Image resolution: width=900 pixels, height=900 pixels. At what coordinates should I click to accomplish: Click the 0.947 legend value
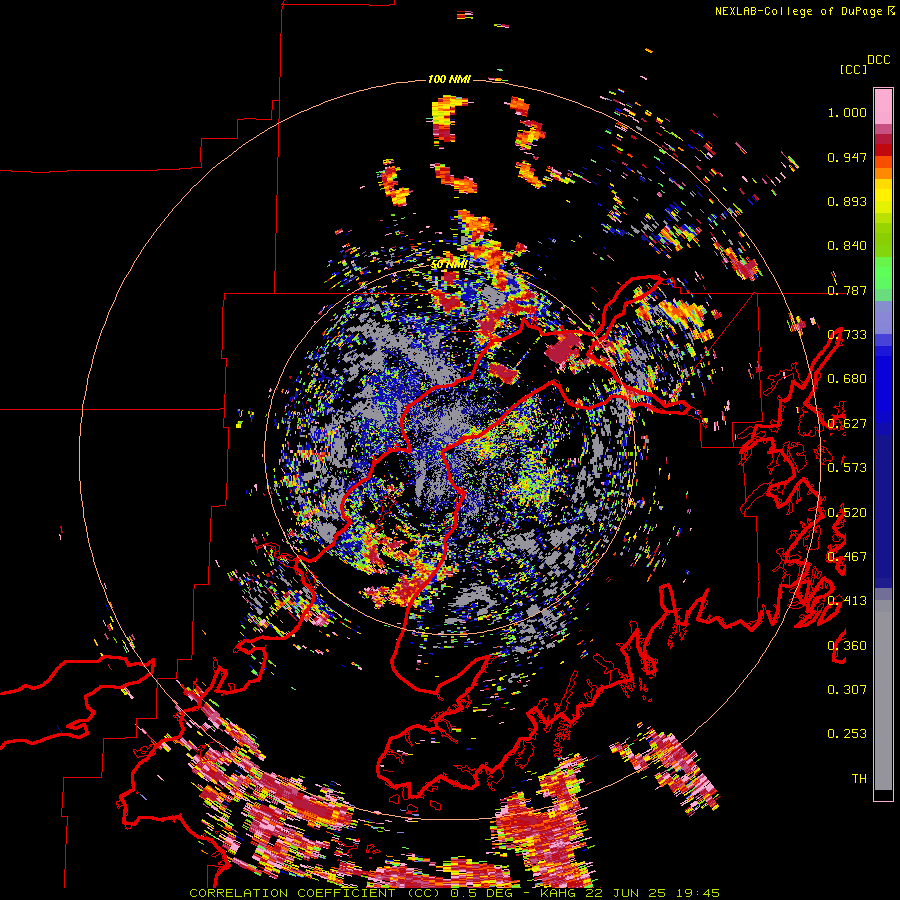(x=847, y=157)
